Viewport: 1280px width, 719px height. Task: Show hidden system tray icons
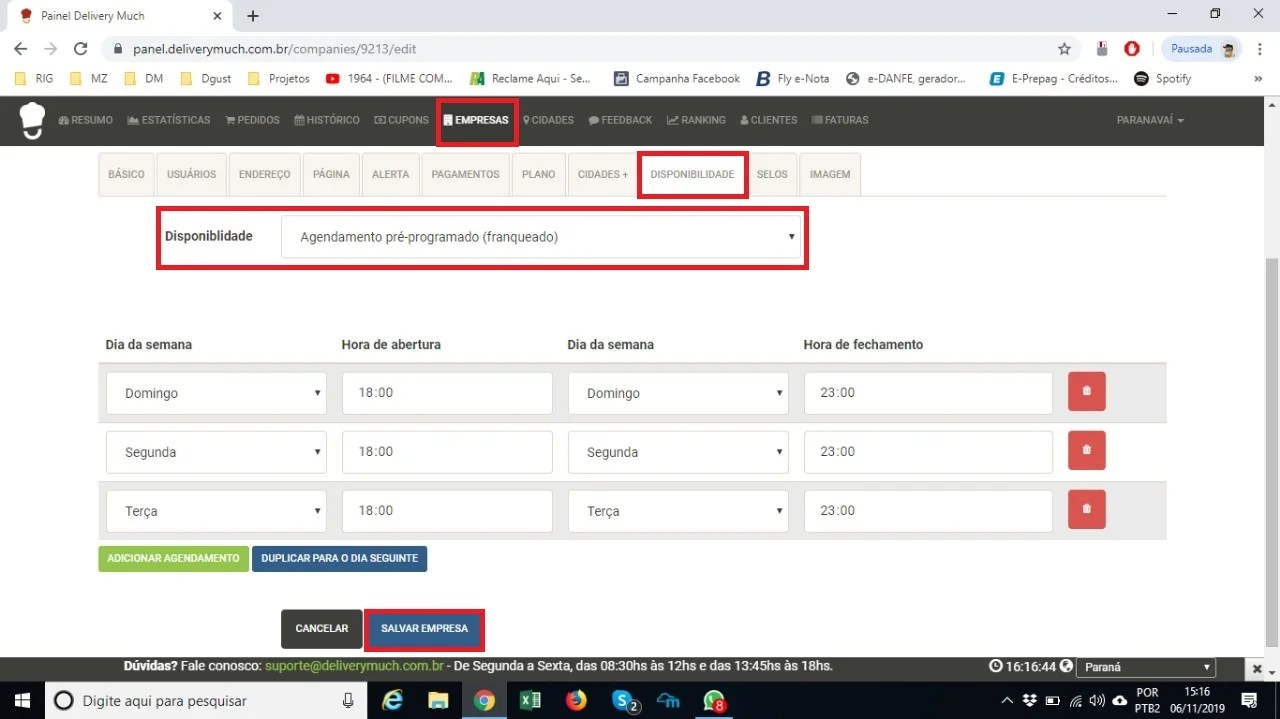[1007, 700]
